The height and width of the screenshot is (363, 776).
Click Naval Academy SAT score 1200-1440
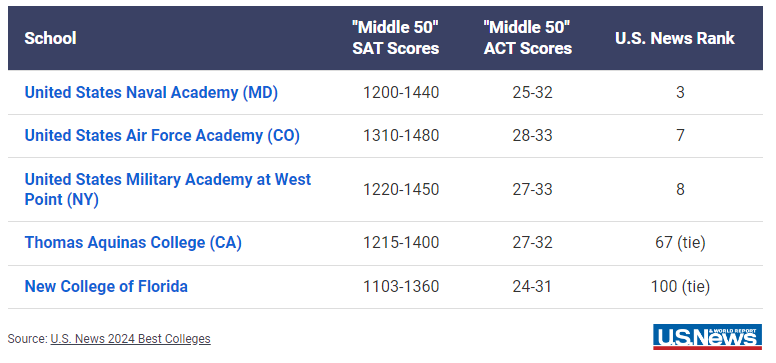pyautogui.click(x=401, y=93)
